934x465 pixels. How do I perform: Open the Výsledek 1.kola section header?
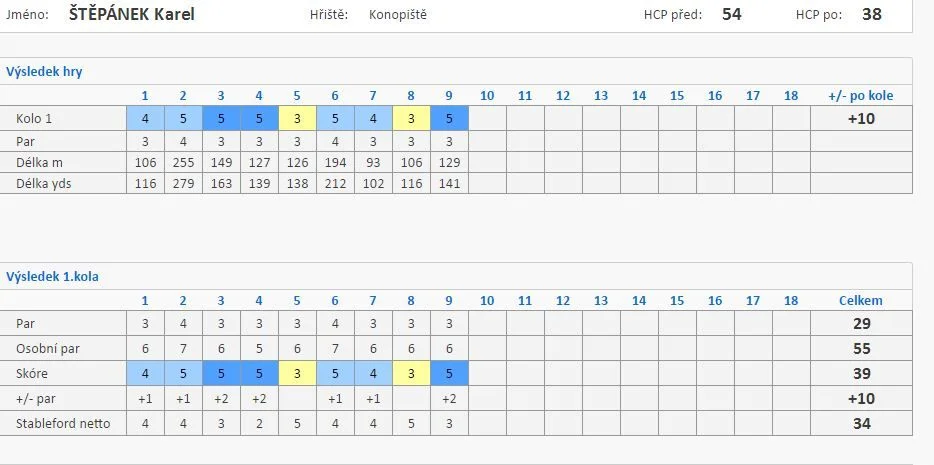click(x=52, y=277)
